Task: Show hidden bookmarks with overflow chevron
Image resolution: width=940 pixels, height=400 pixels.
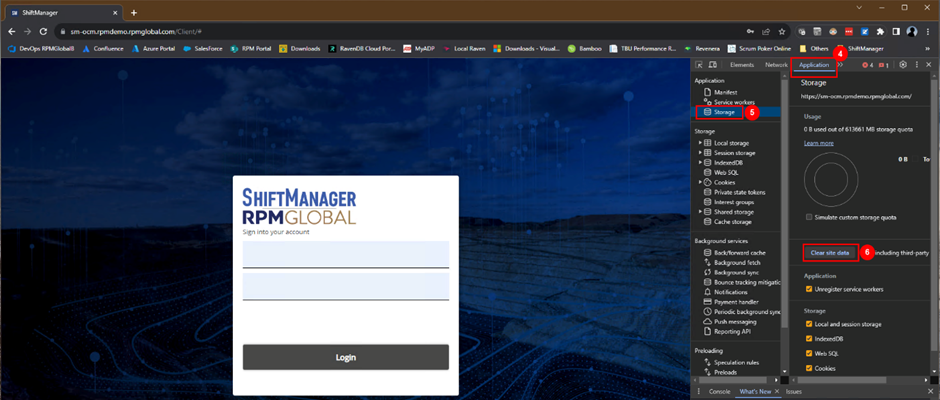Action: pyautogui.click(x=929, y=49)
